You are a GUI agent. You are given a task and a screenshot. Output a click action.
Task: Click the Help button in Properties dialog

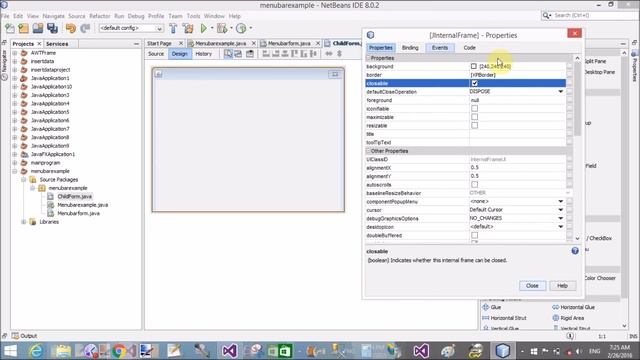(562, 286)
